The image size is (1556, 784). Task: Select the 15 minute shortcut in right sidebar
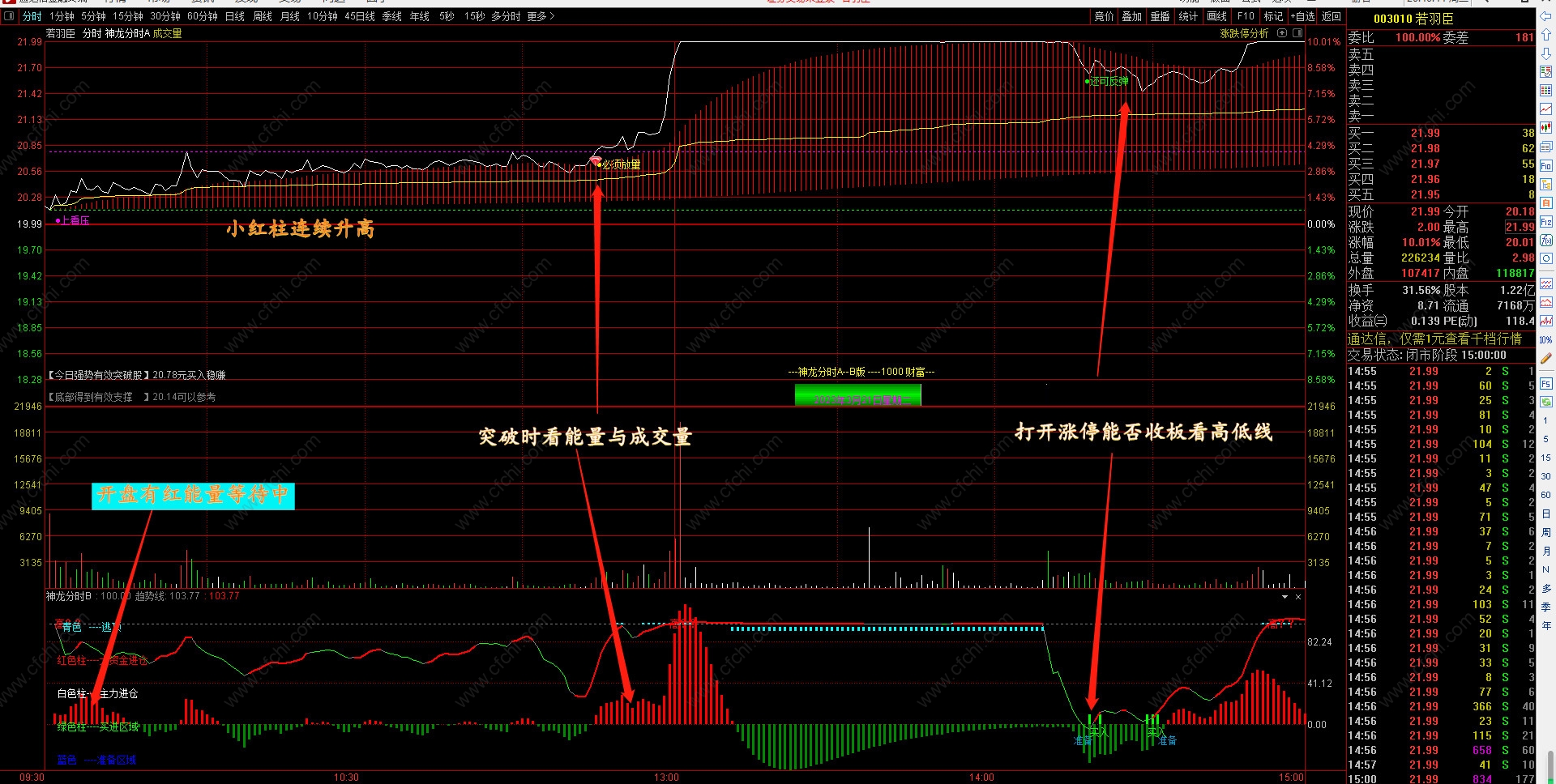[x=1546, y=458]
